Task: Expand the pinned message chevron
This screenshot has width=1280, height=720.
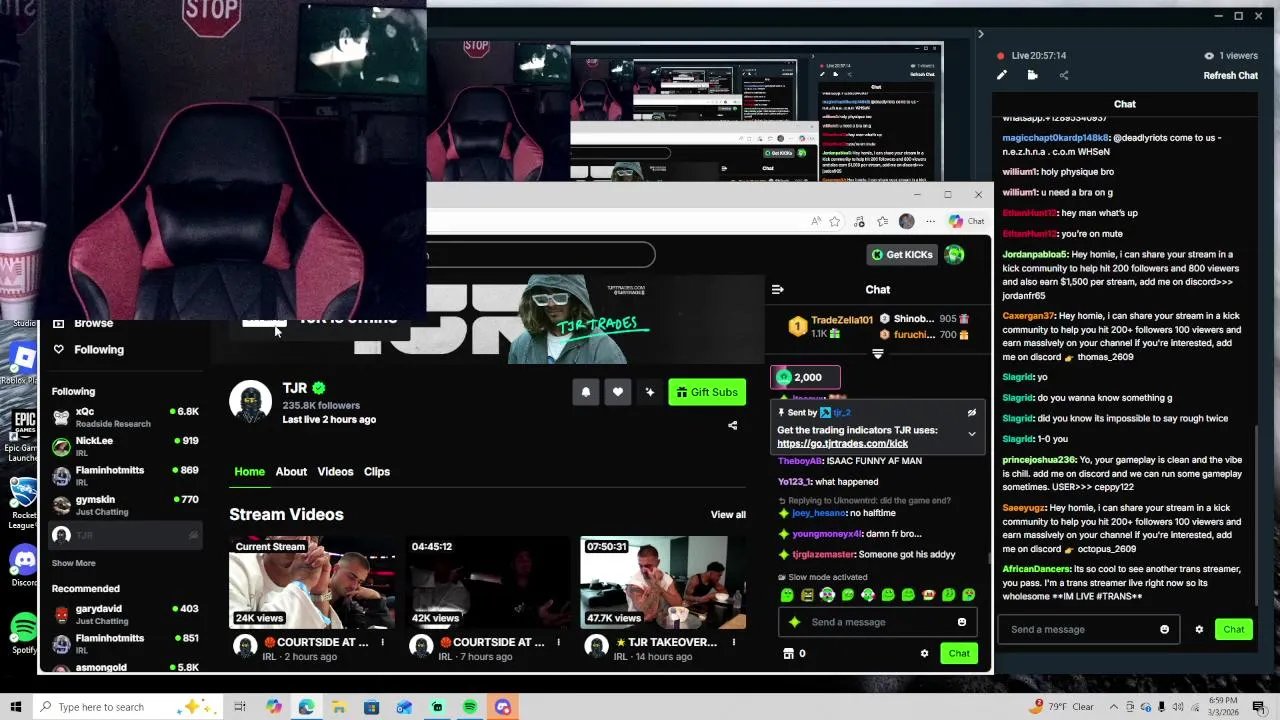Action: (x=971, y=434)
